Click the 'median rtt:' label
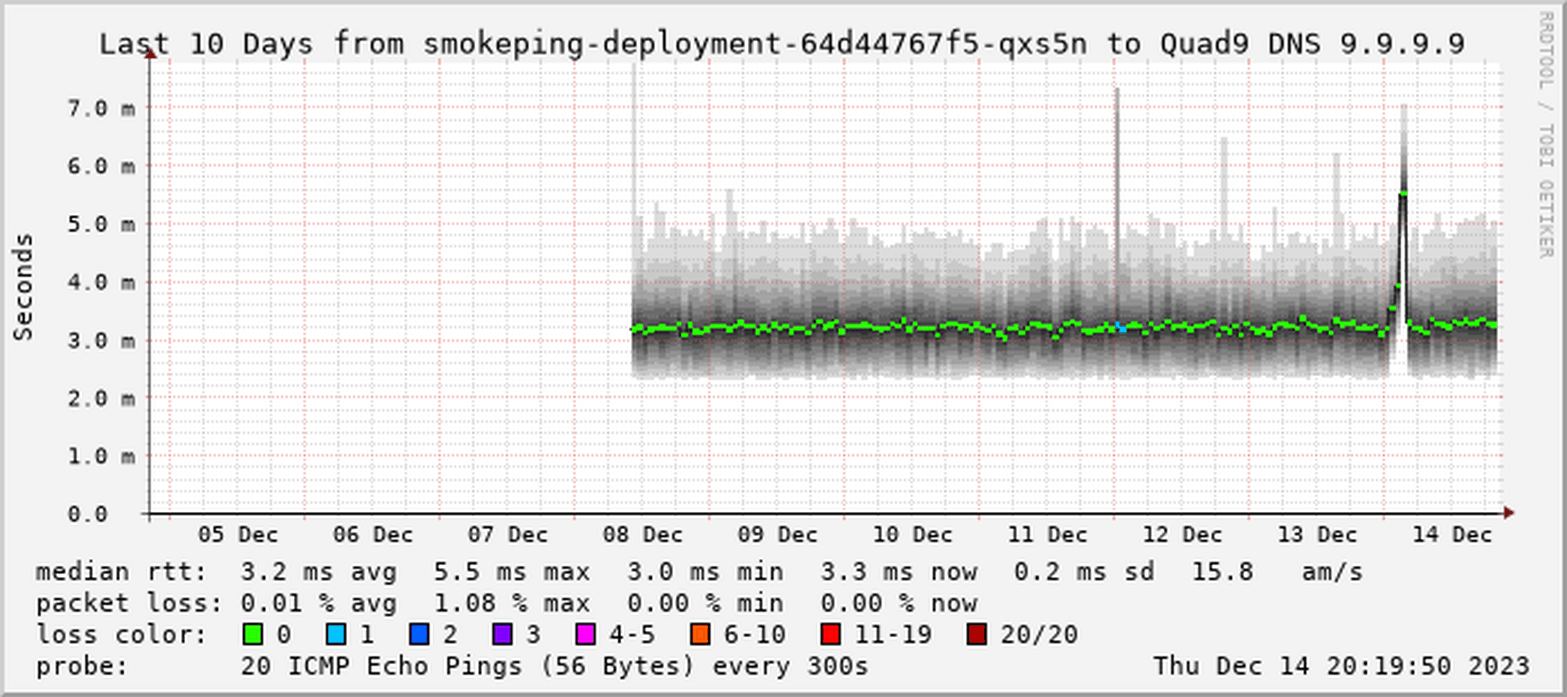 pyautogui.click(x=121, y=573)
